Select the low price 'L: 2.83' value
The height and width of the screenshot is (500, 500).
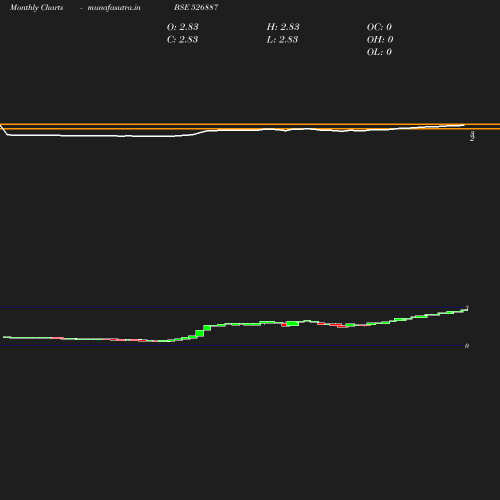[282, 39]
